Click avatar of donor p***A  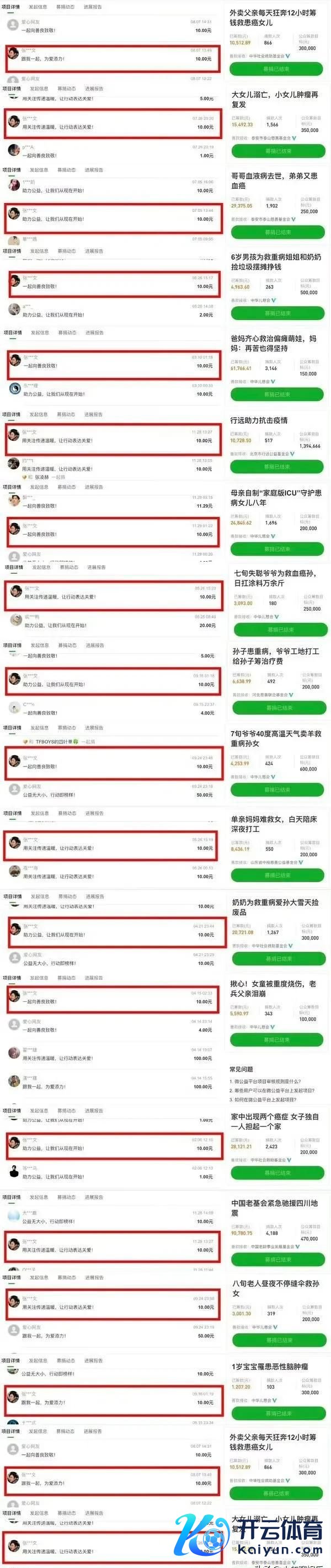point(13,151)
